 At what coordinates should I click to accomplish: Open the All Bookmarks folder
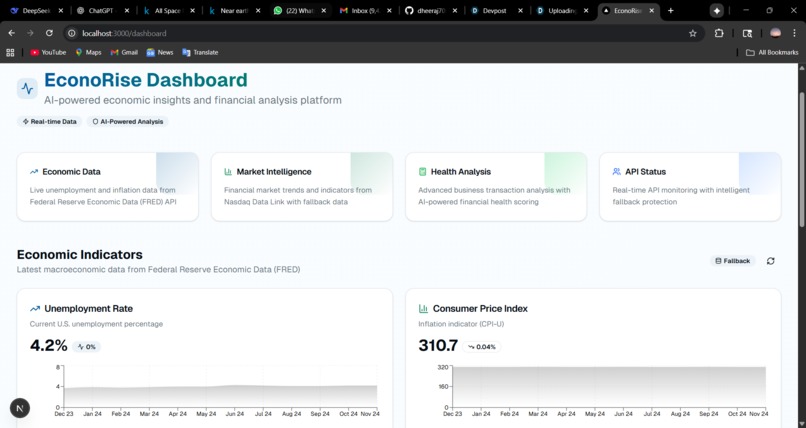coord(772,52)
